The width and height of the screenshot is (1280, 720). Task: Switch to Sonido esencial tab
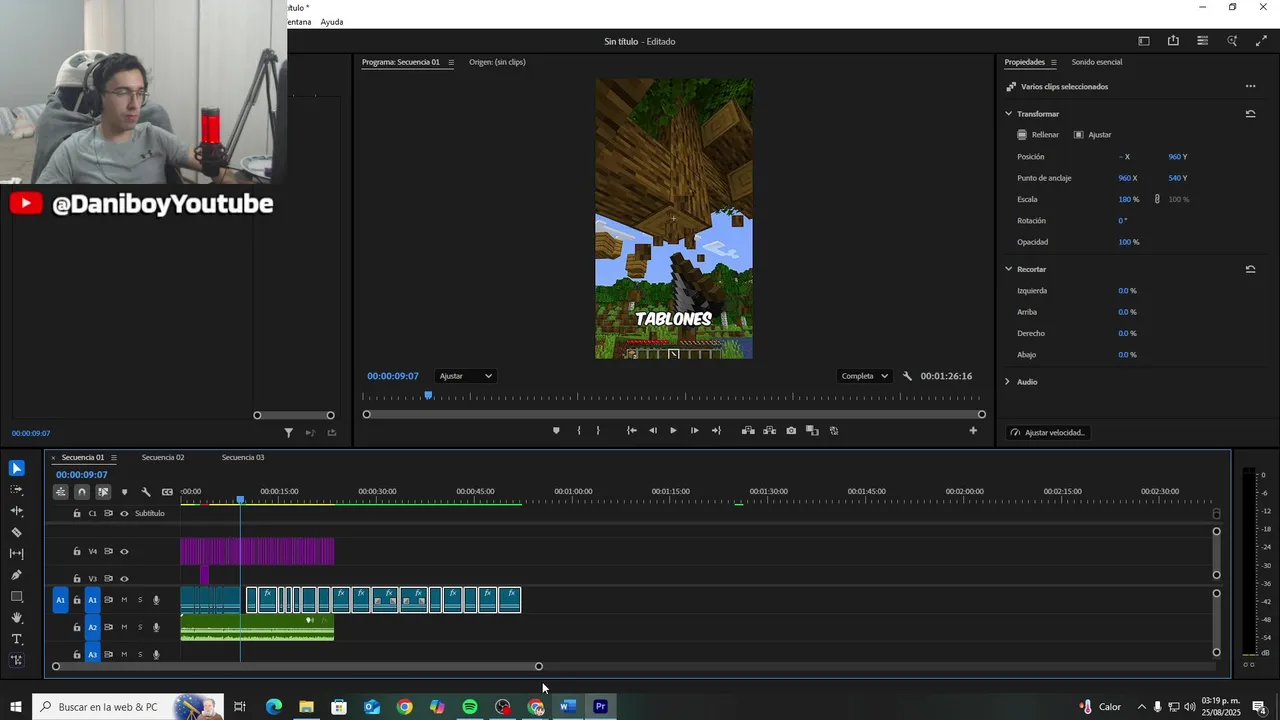click(1097, 62)
